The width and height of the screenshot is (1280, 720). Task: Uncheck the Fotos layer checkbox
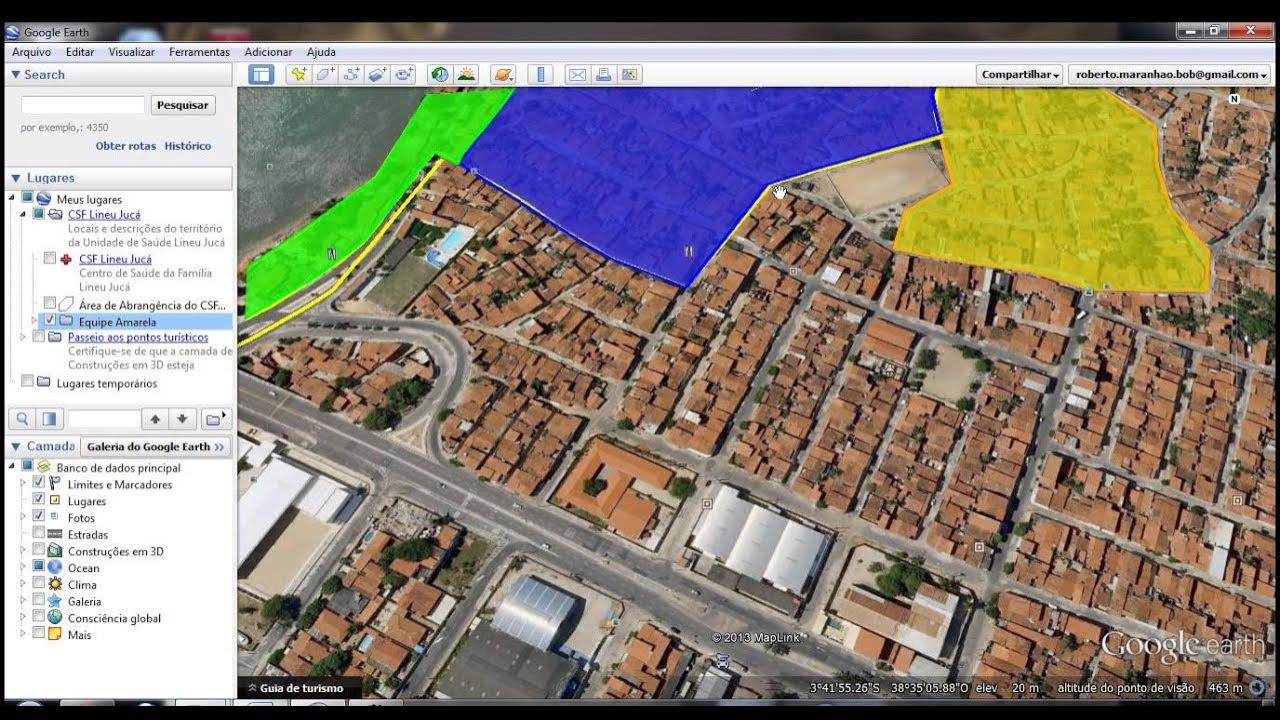[39, 516]
